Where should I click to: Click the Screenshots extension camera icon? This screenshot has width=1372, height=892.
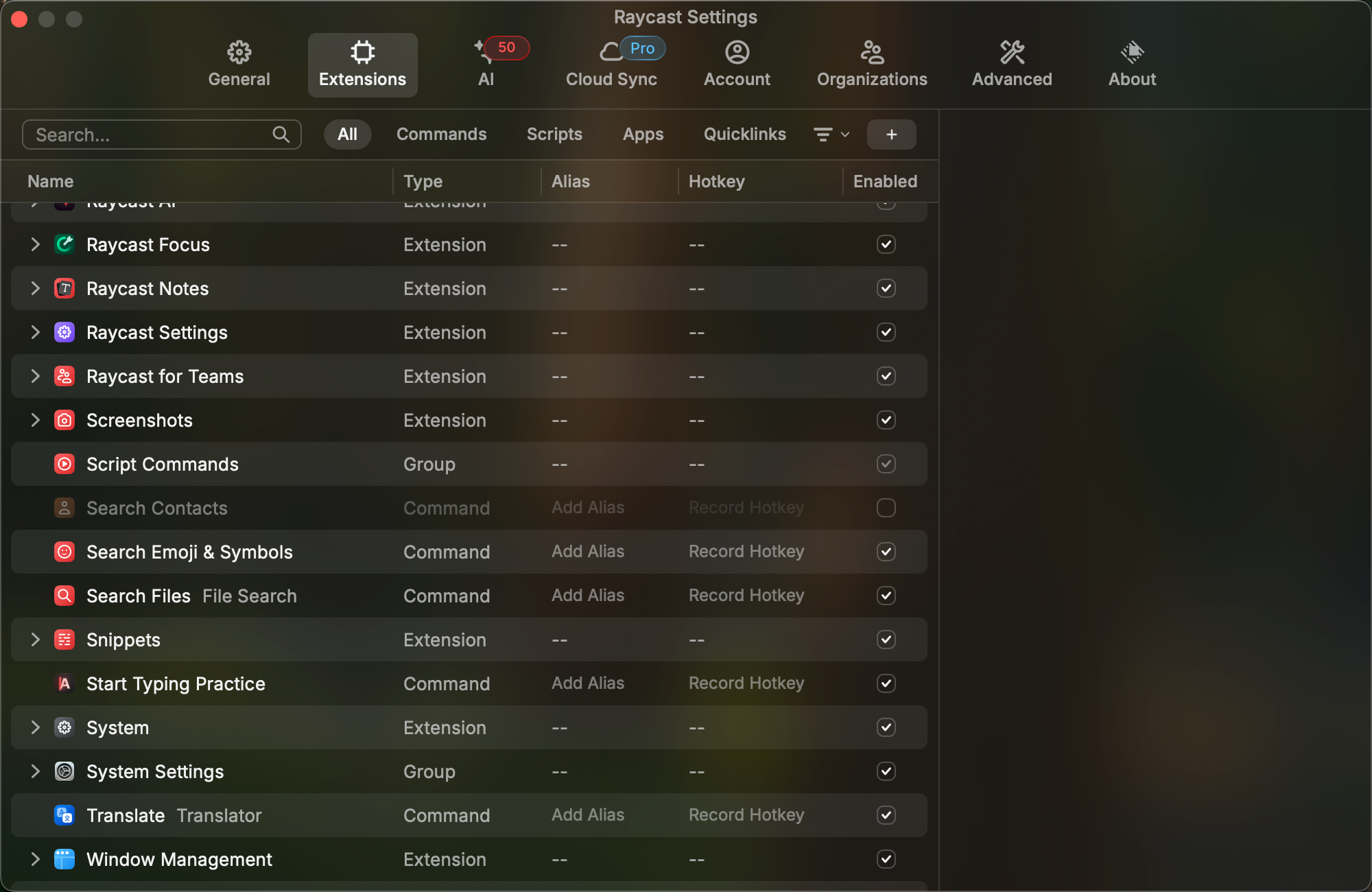coord(64,420)
